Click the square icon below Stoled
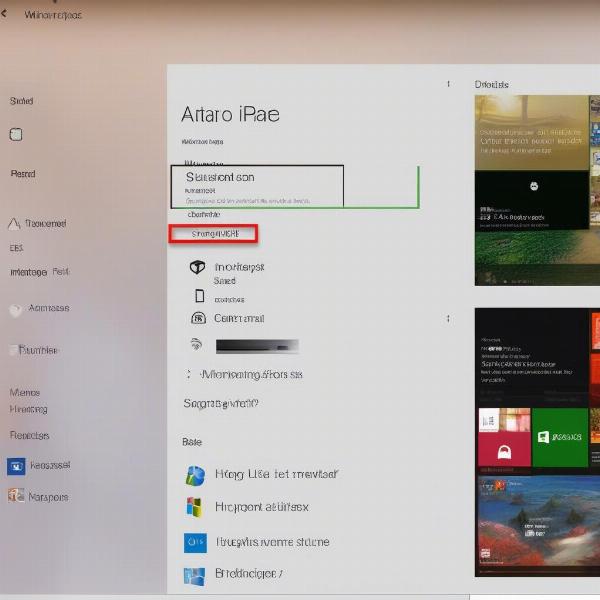The width and height of the screenshot is (600, 600). [x=16, y=134]
